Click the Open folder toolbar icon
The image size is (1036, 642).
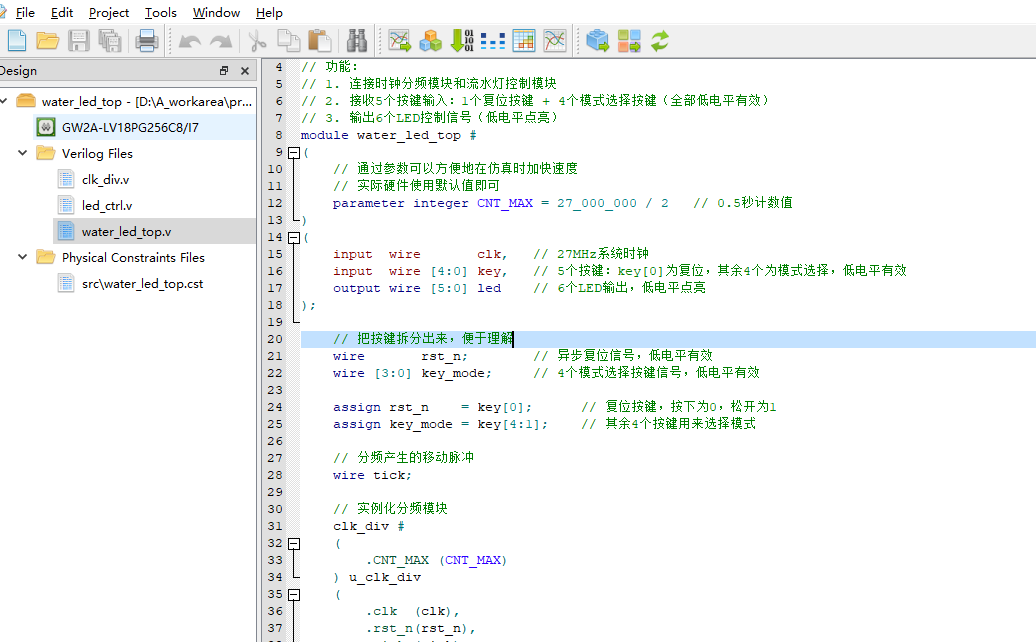point(48,41)
